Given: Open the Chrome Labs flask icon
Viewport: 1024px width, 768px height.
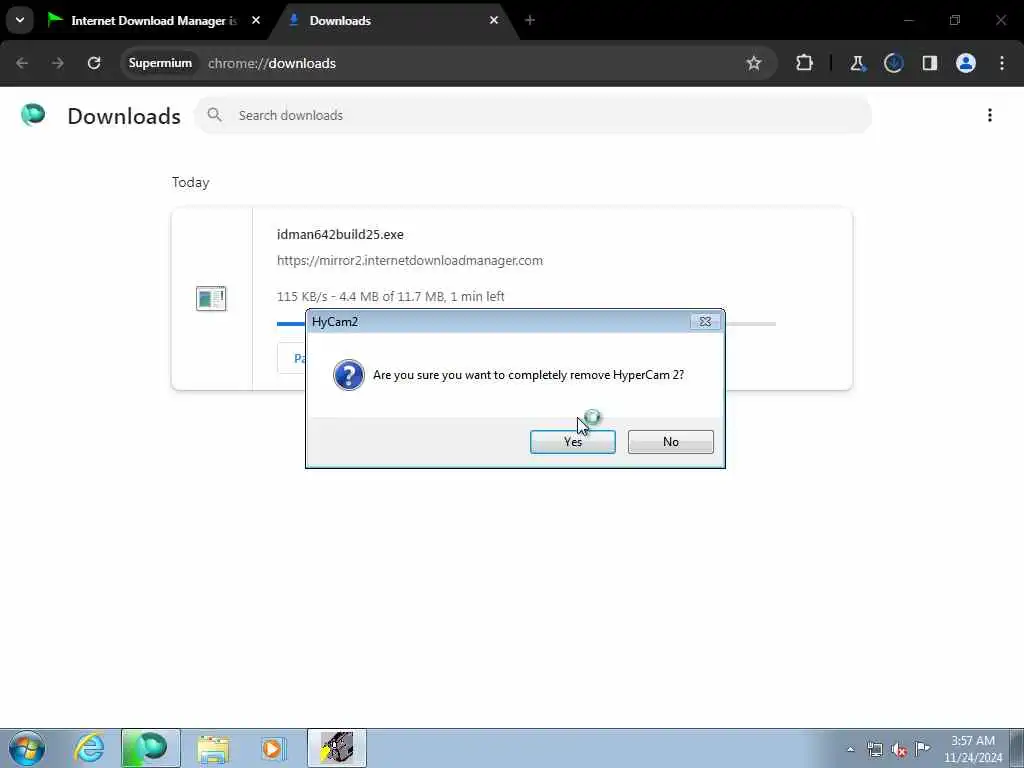Looking at the screenshot, I should (x=857, y=63).
